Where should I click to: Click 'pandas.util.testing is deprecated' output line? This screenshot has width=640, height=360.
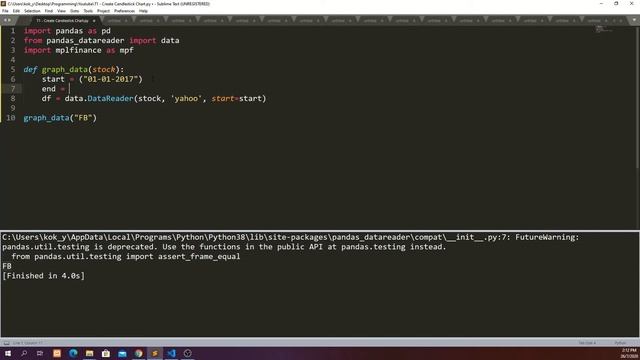224,247
